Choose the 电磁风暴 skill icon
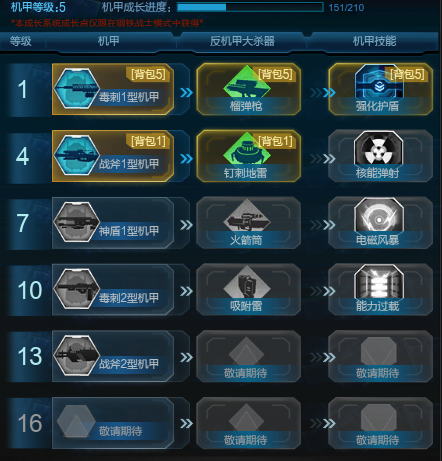442x461 pixels. point(379,215)
